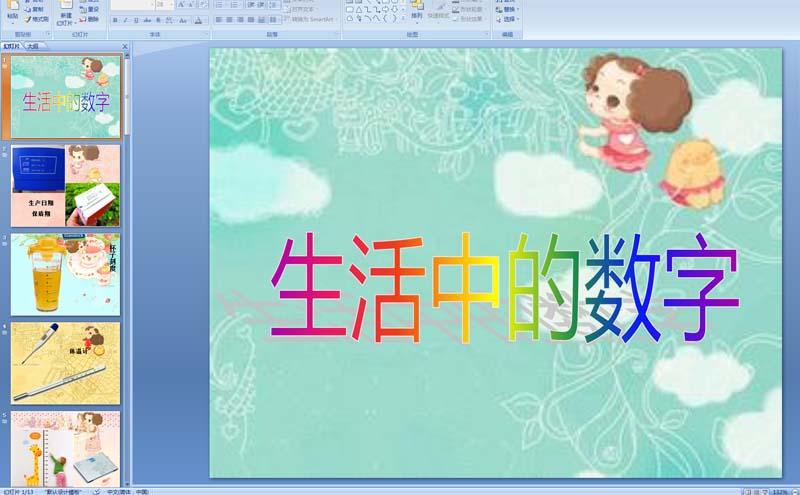Select the left brace shape
The image size is (800, 495).
point(385,19)
